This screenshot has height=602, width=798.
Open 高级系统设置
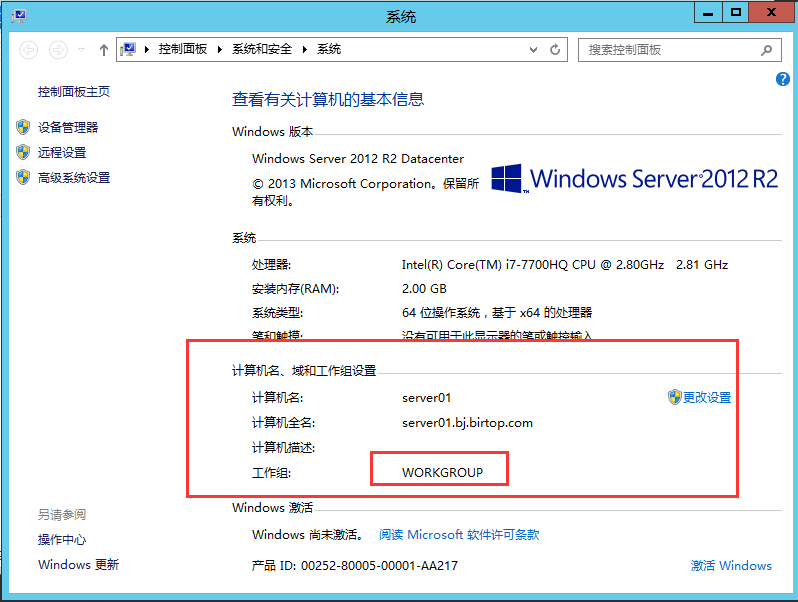coord(74,178)
